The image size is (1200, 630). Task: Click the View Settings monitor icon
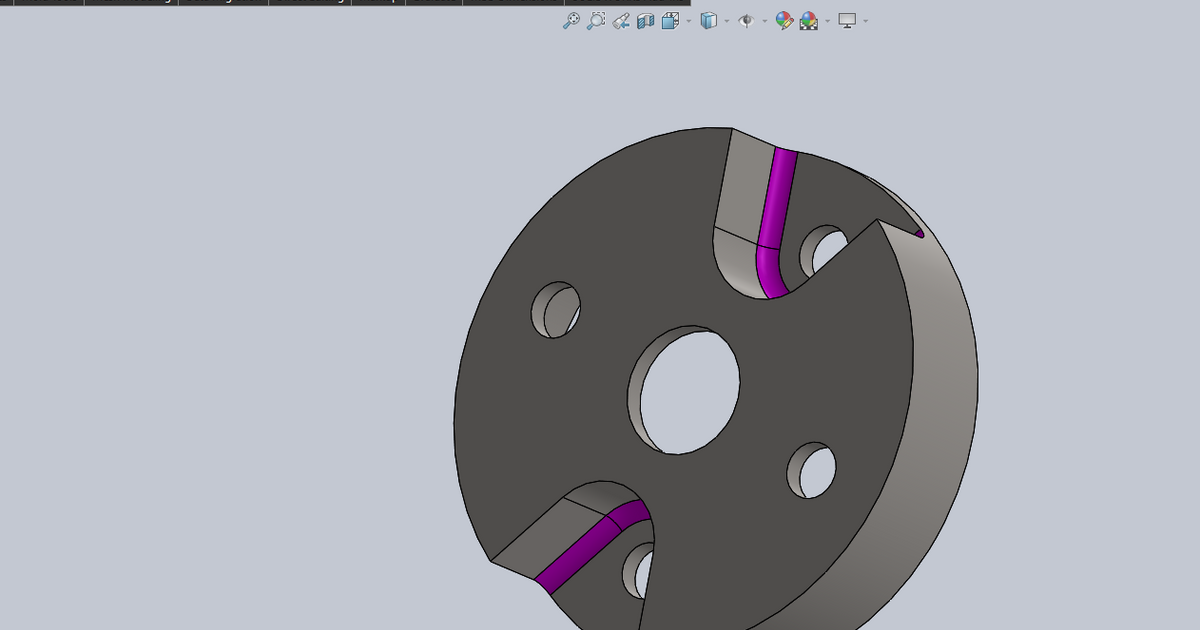(845, 20)
